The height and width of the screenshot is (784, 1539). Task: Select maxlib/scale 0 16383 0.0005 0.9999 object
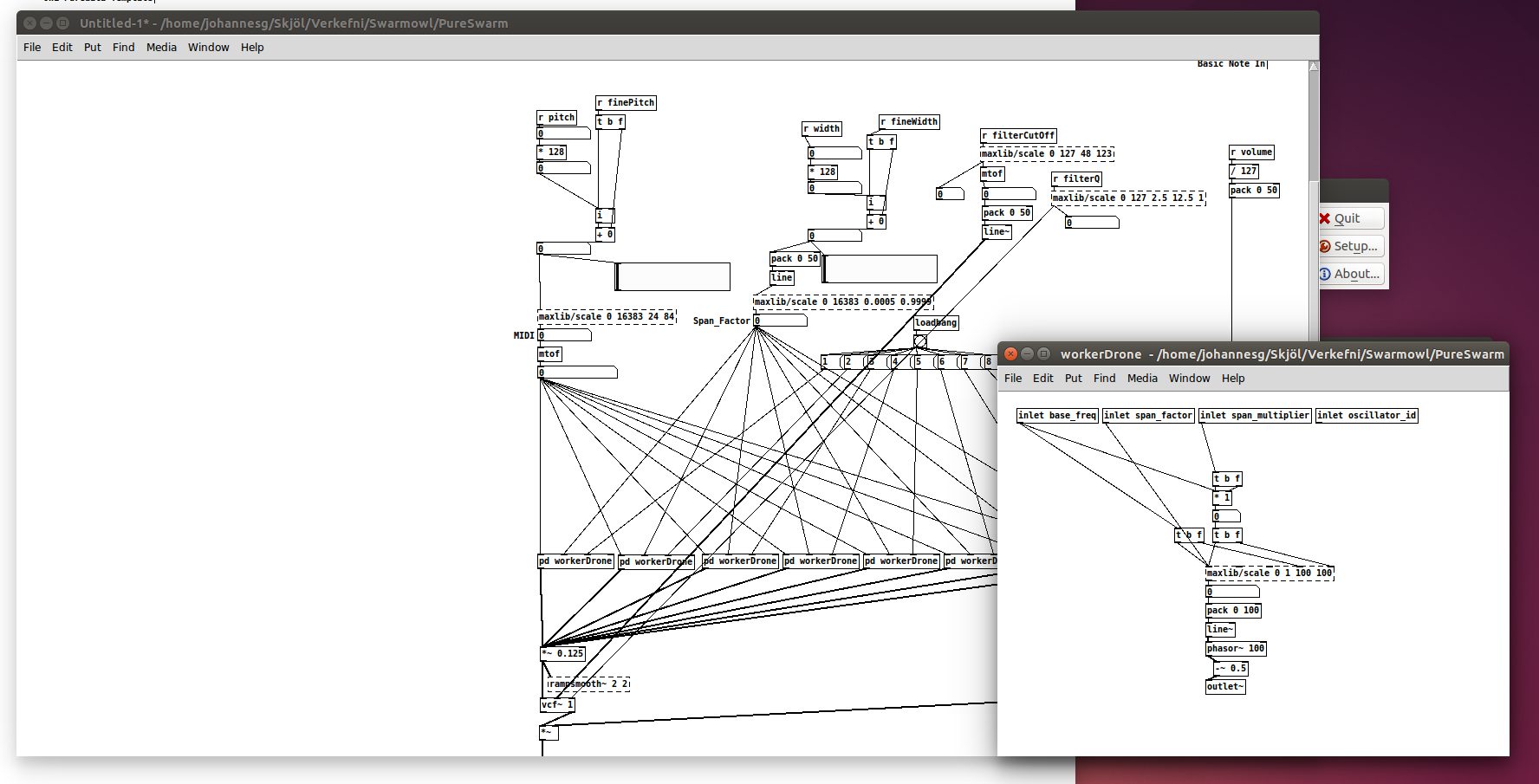843,301
